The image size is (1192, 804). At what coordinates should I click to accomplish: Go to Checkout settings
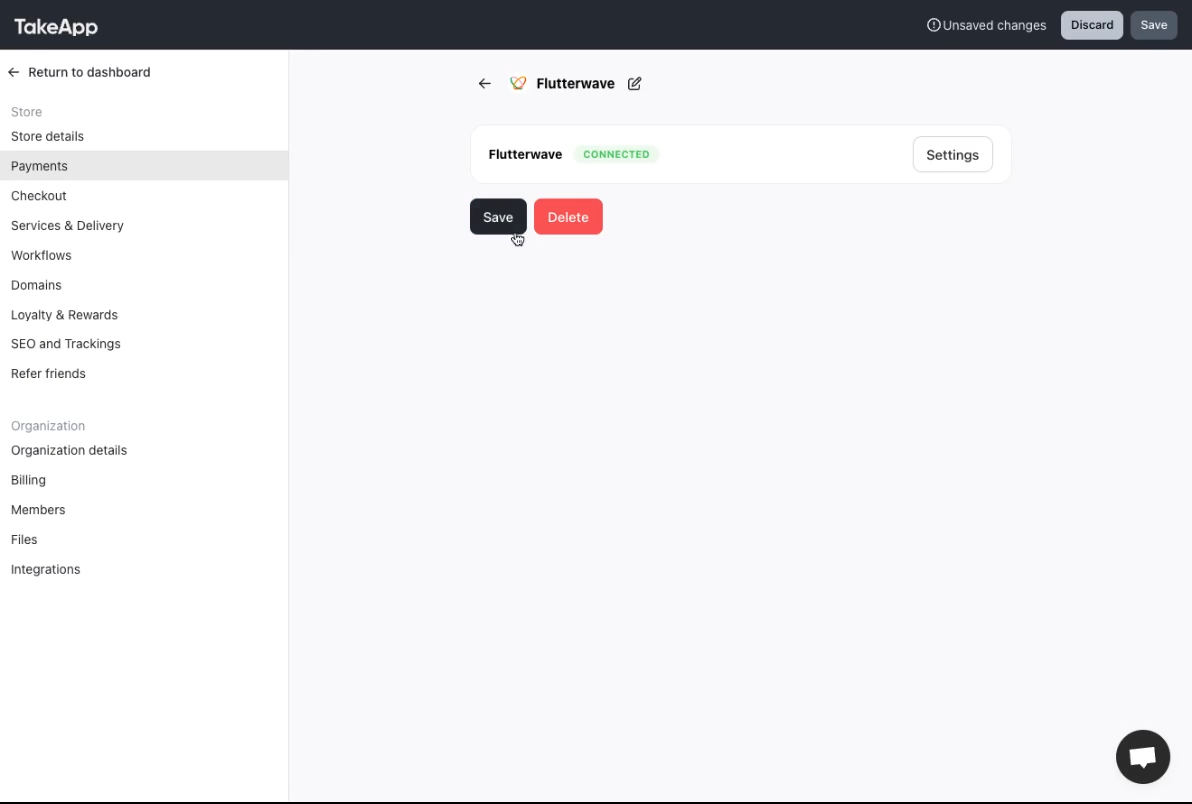pos(39,195)
